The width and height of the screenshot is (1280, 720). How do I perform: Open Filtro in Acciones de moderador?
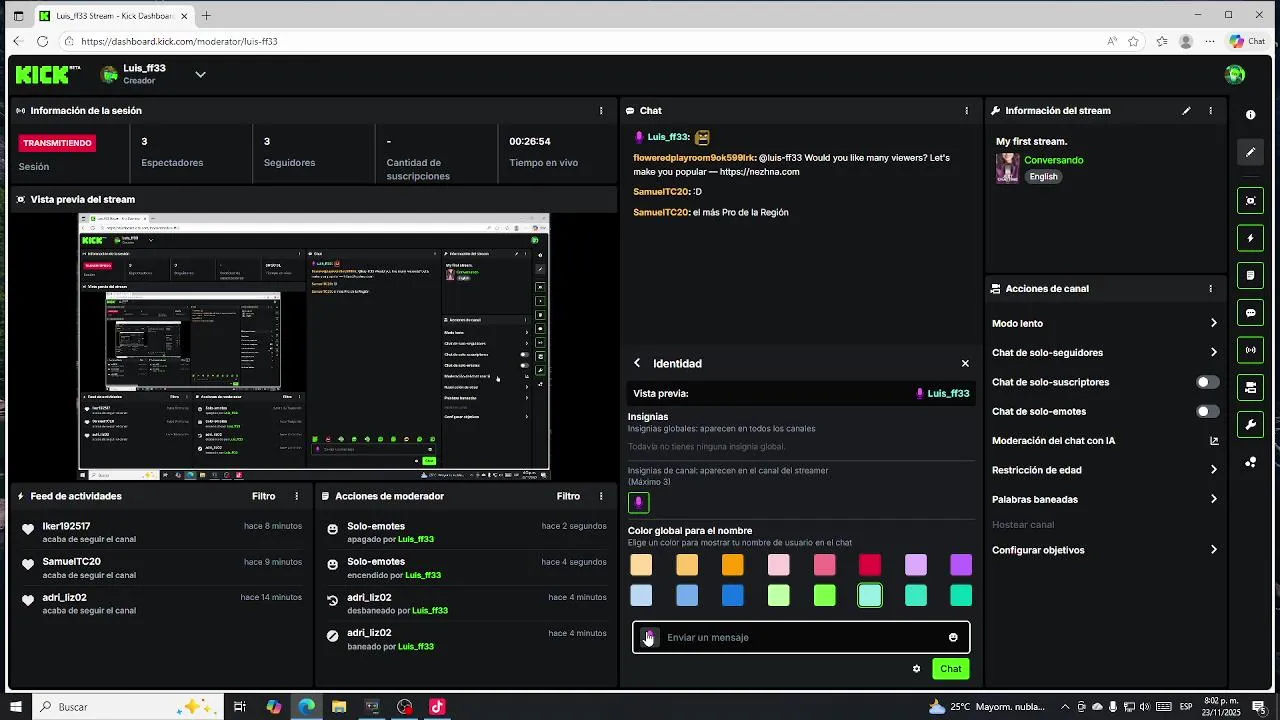click(x=568, y=496)
